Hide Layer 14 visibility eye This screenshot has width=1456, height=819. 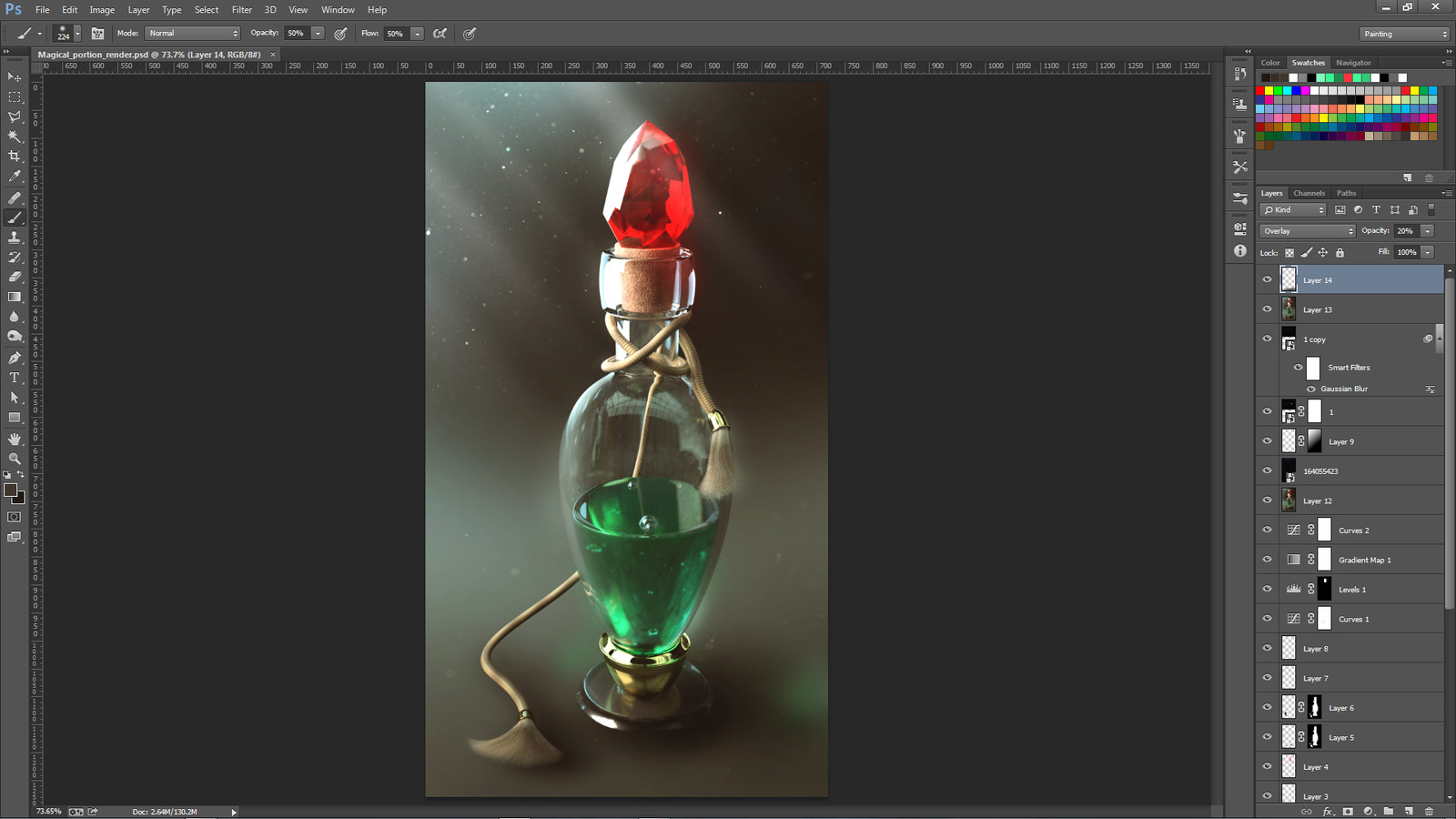point(1267,279)
